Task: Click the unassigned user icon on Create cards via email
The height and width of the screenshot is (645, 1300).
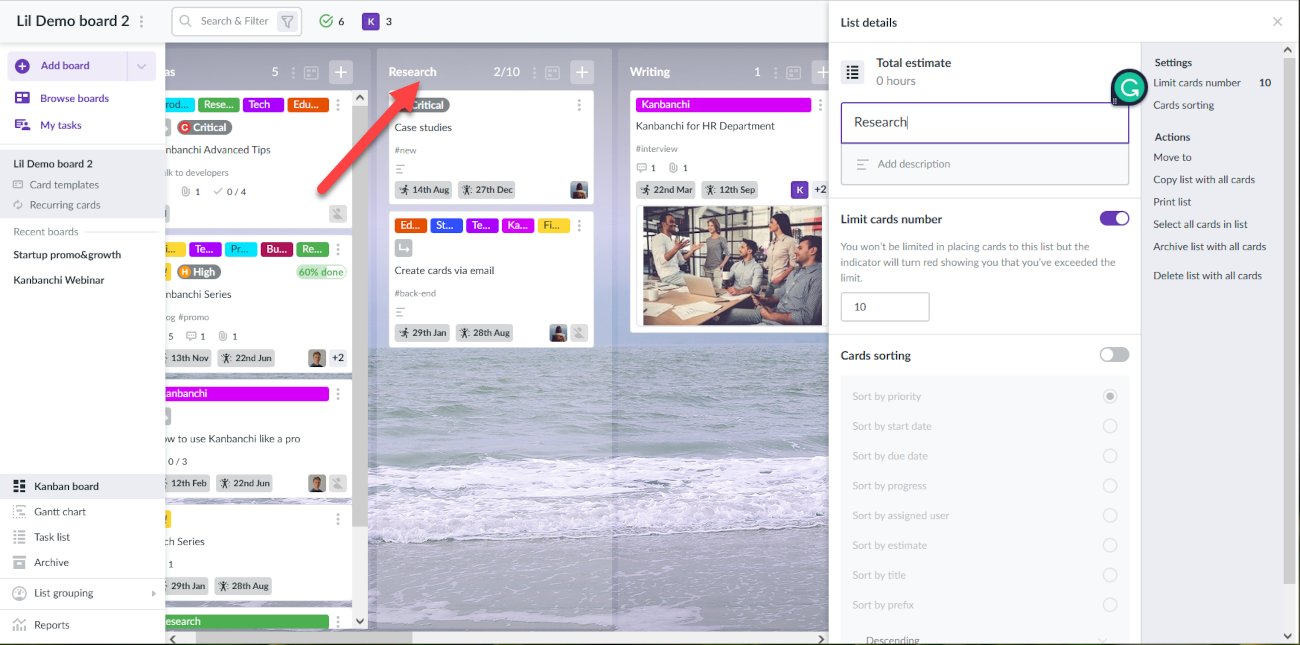Action: (579, 333)
